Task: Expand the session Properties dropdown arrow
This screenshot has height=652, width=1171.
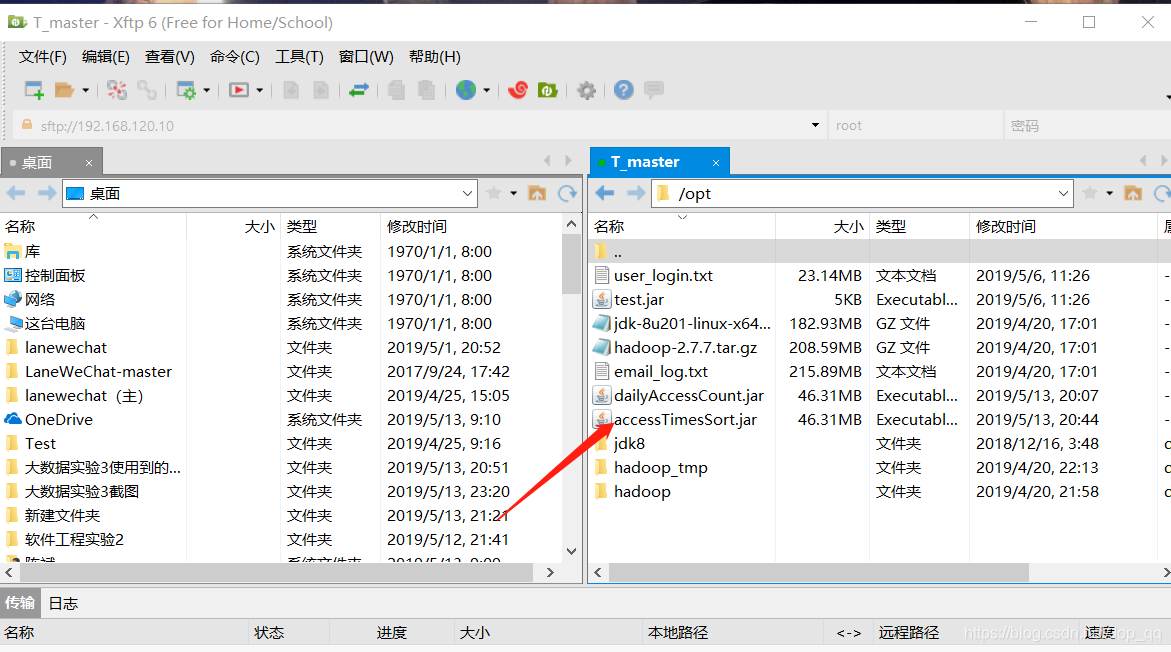Action: [x=207, y=90]
